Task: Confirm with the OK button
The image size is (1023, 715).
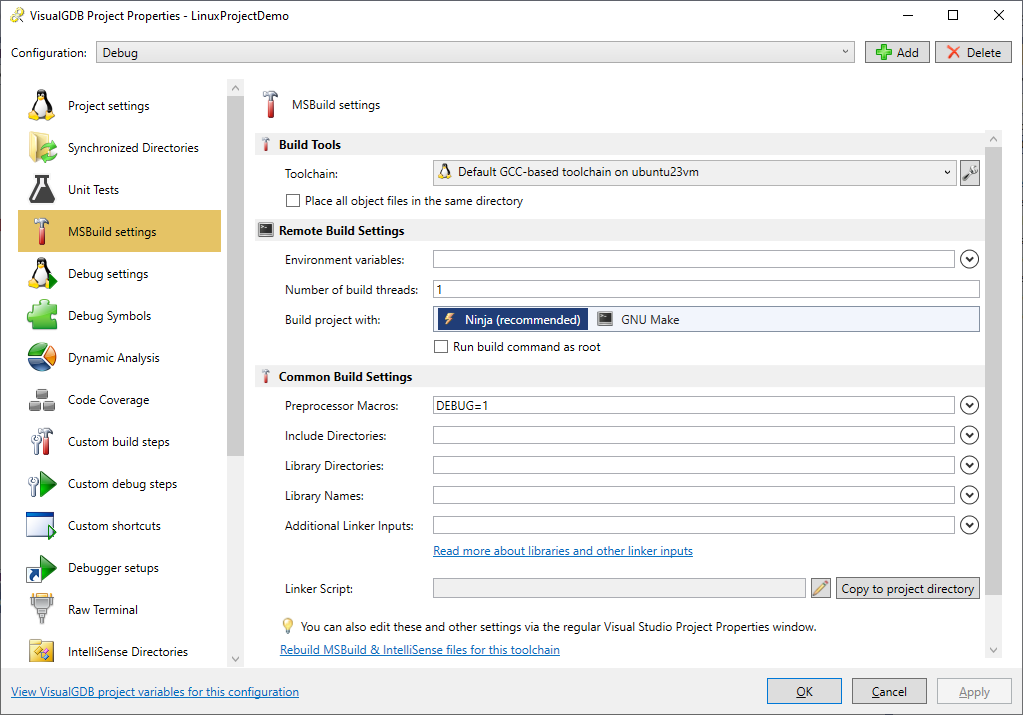Action: 804,692
